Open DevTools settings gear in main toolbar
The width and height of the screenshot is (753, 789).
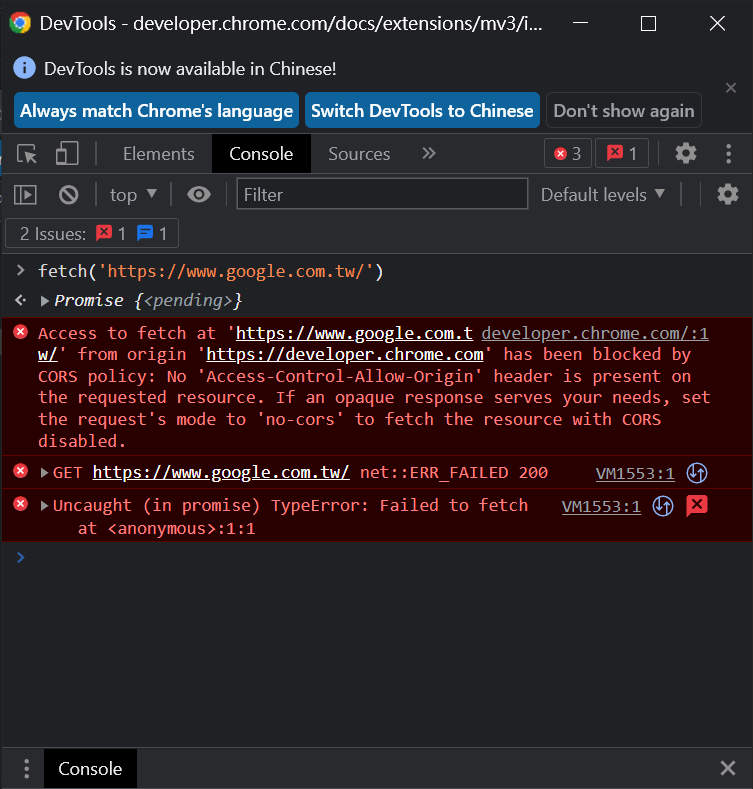(x=686, y=153)
